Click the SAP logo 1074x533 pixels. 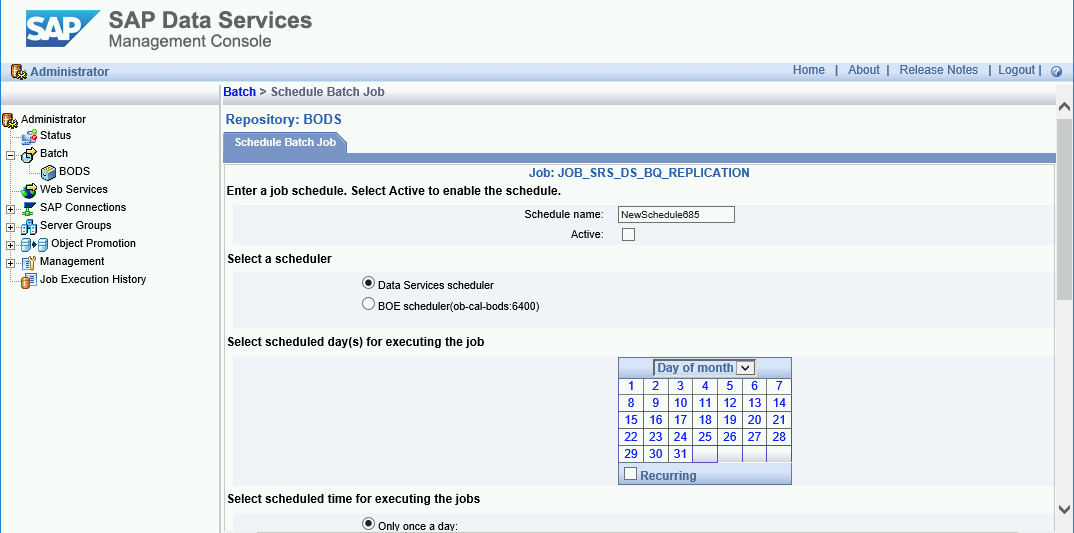point(63,29)
